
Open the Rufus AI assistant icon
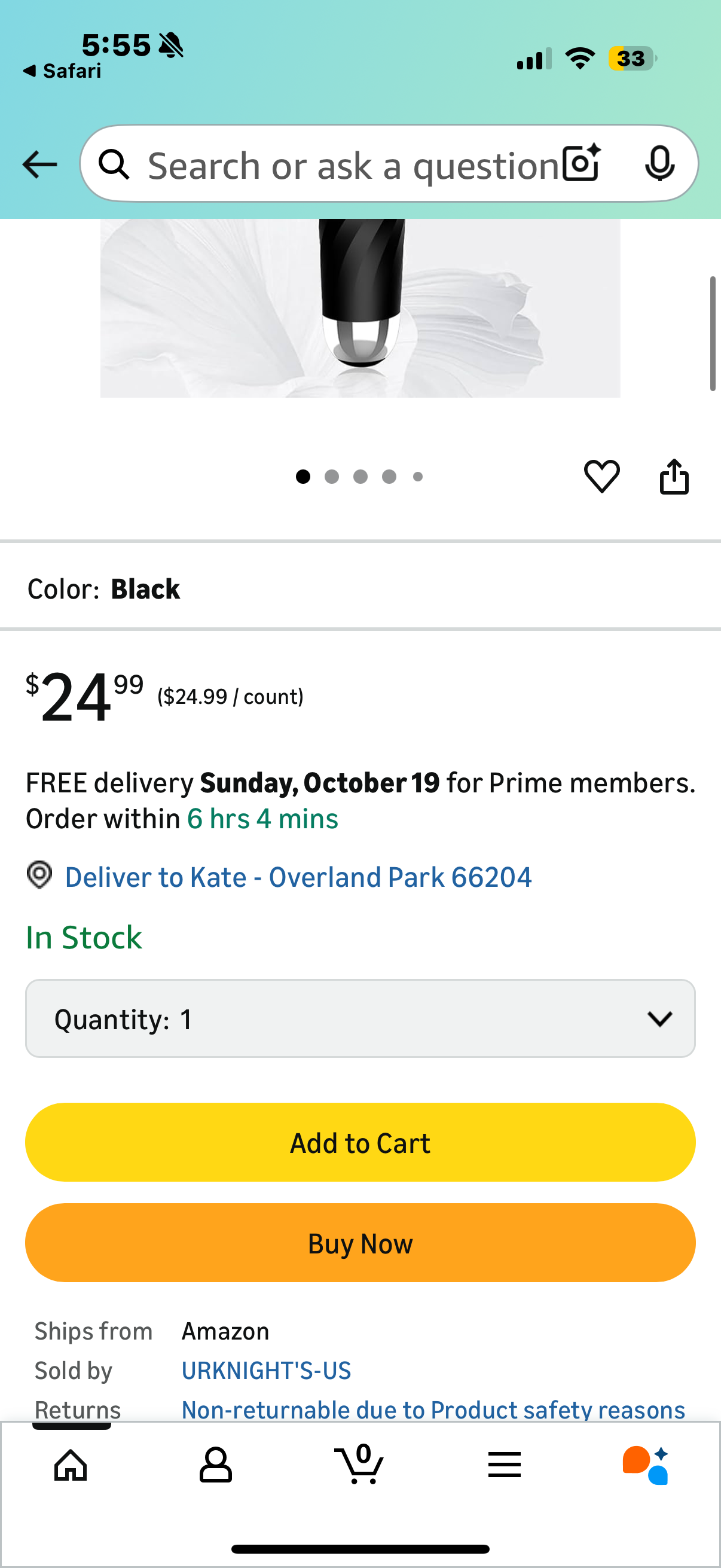[x=646, y=1465]
